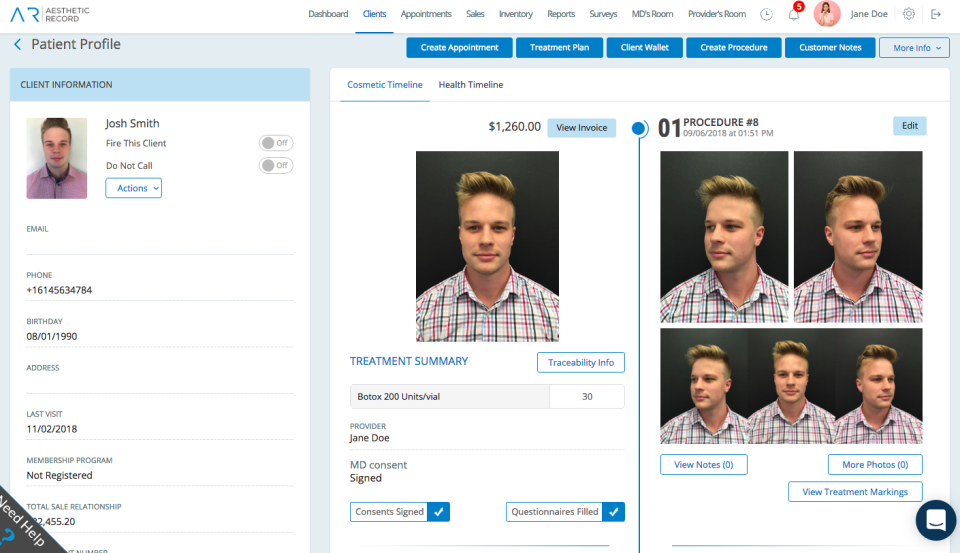Open the front-facing procedure photo
Viewport: 960px width, 553px height.
click(x=487, y=246)
